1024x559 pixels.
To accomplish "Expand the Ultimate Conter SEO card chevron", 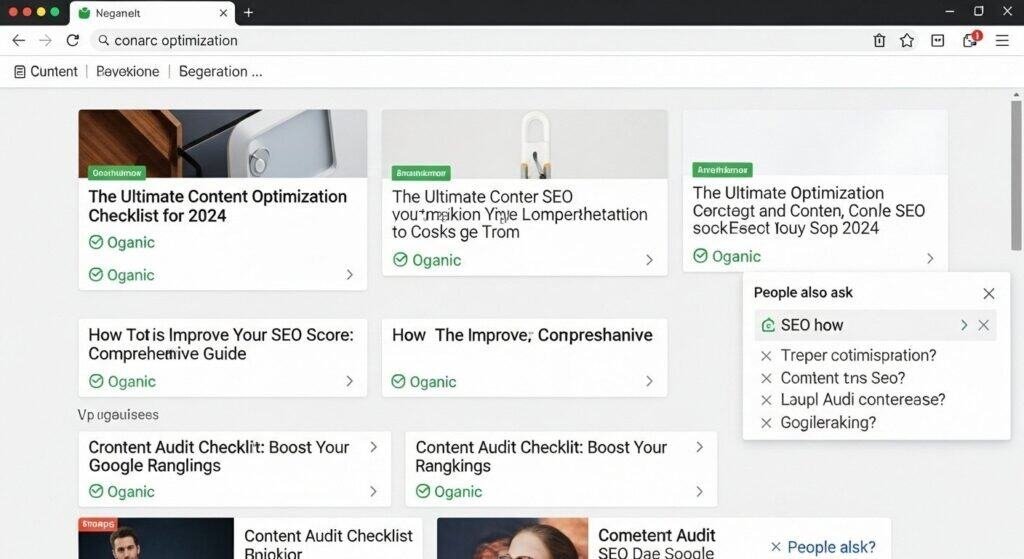I will (649, 260).
